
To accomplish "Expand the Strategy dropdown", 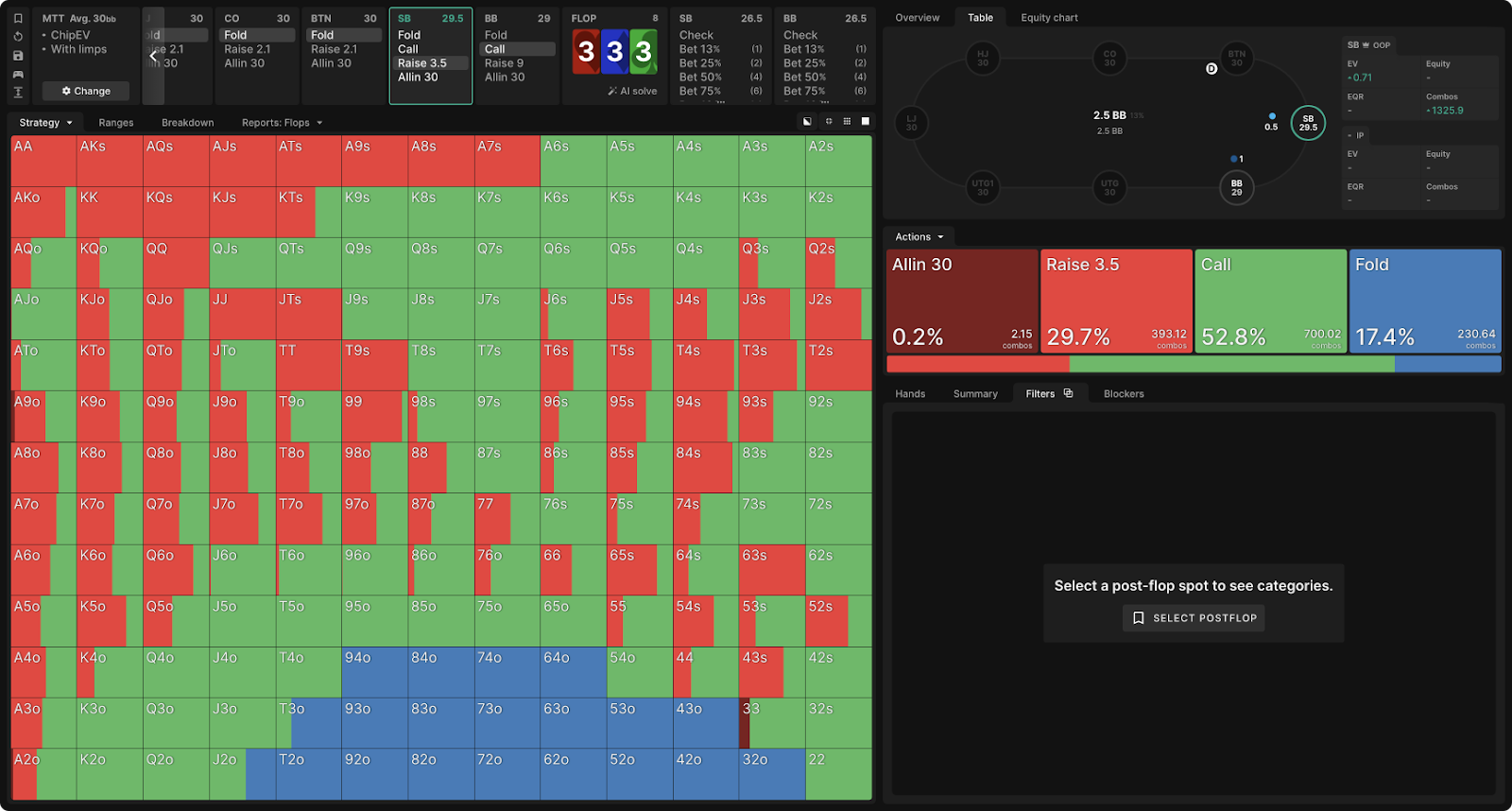I will [x=45, y=123].
